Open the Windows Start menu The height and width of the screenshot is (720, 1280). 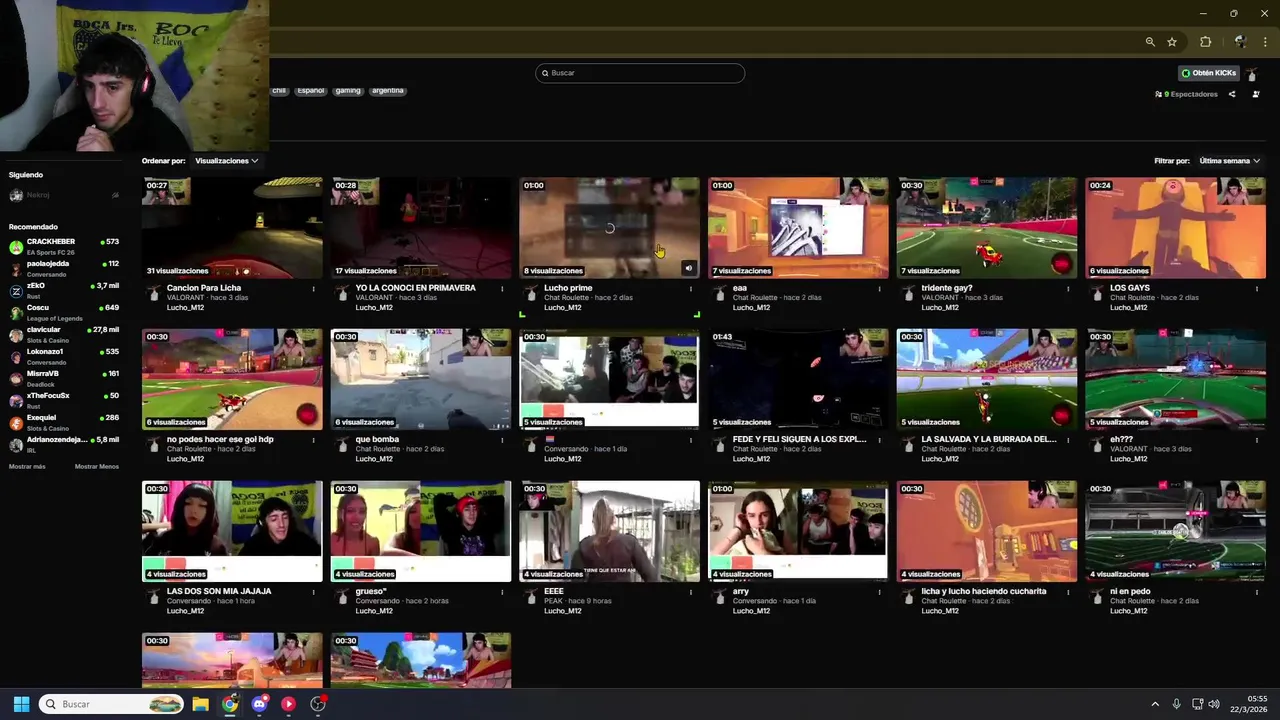21,704
